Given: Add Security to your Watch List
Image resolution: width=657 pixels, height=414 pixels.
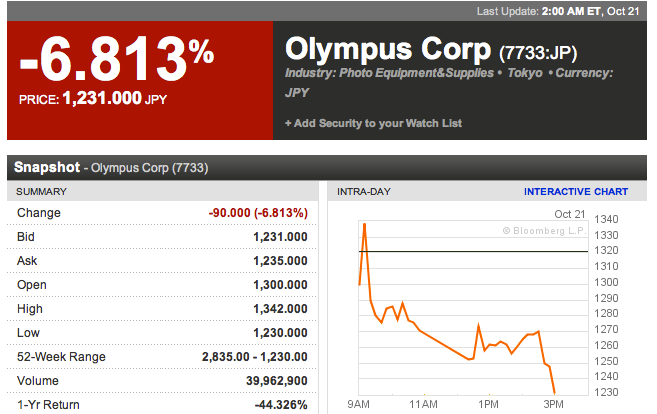Looking at the screenshot, I should [x=373, y=123].
